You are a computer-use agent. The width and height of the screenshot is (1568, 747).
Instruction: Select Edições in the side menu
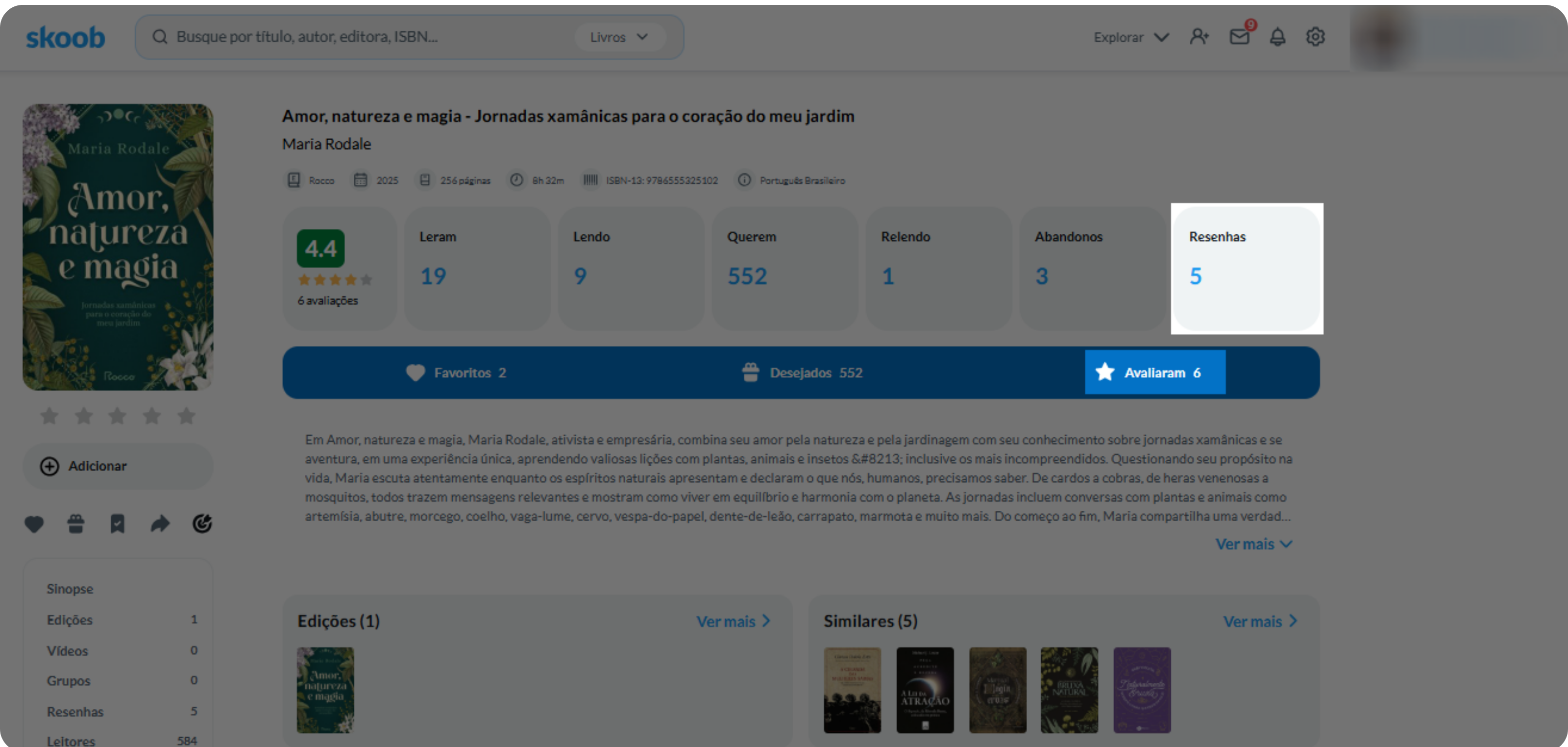pos(122,620)
